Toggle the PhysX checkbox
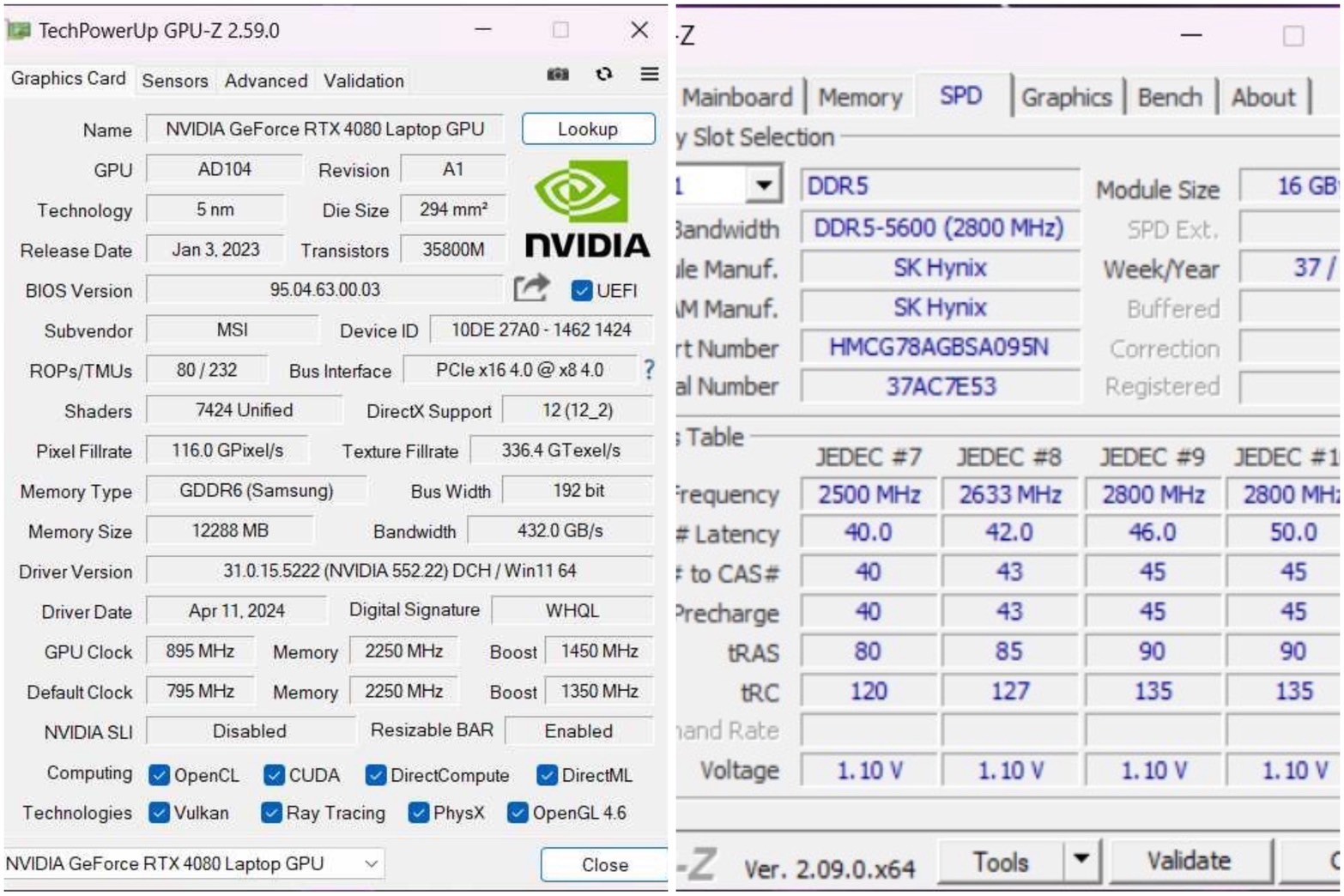 [x=419, y=812]
